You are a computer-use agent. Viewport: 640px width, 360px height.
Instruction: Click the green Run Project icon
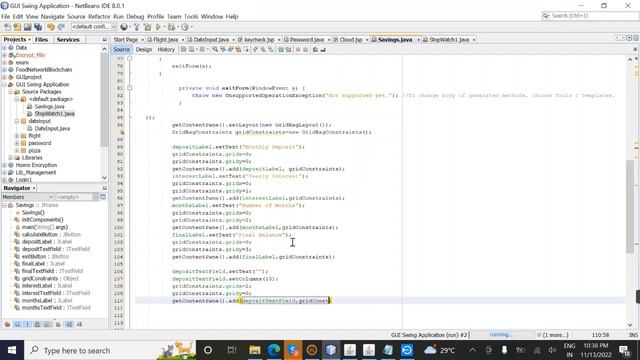click(158, 27)
